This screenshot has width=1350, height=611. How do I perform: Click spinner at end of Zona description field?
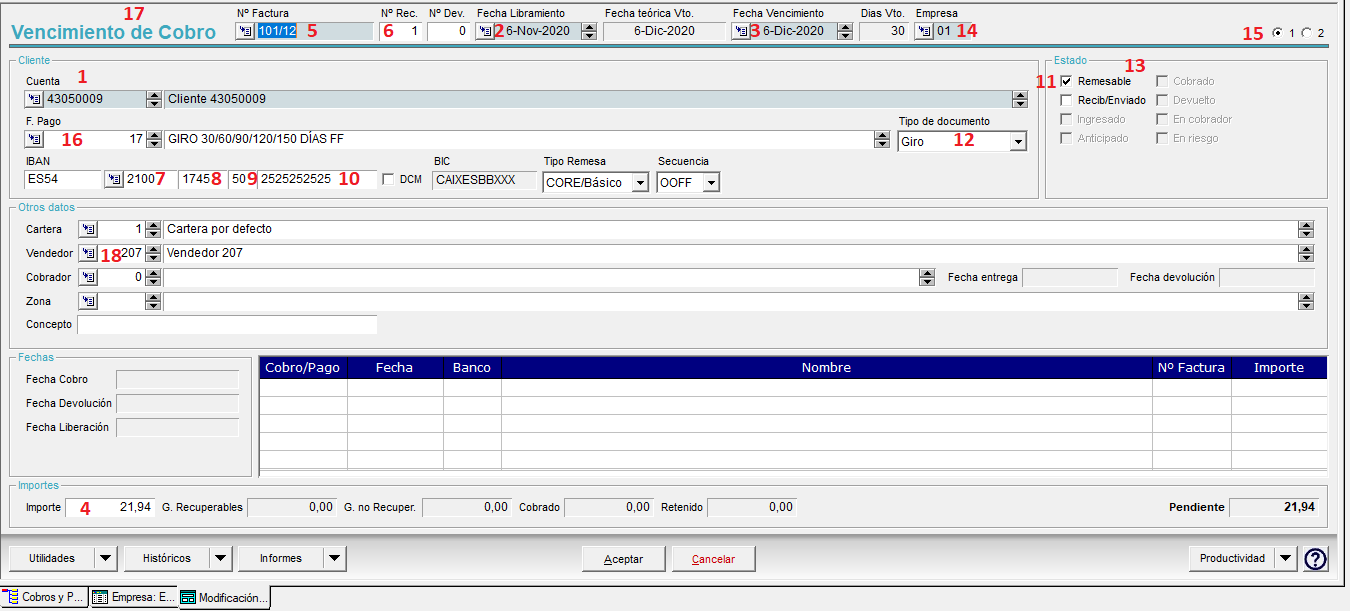pos(1306,301)
